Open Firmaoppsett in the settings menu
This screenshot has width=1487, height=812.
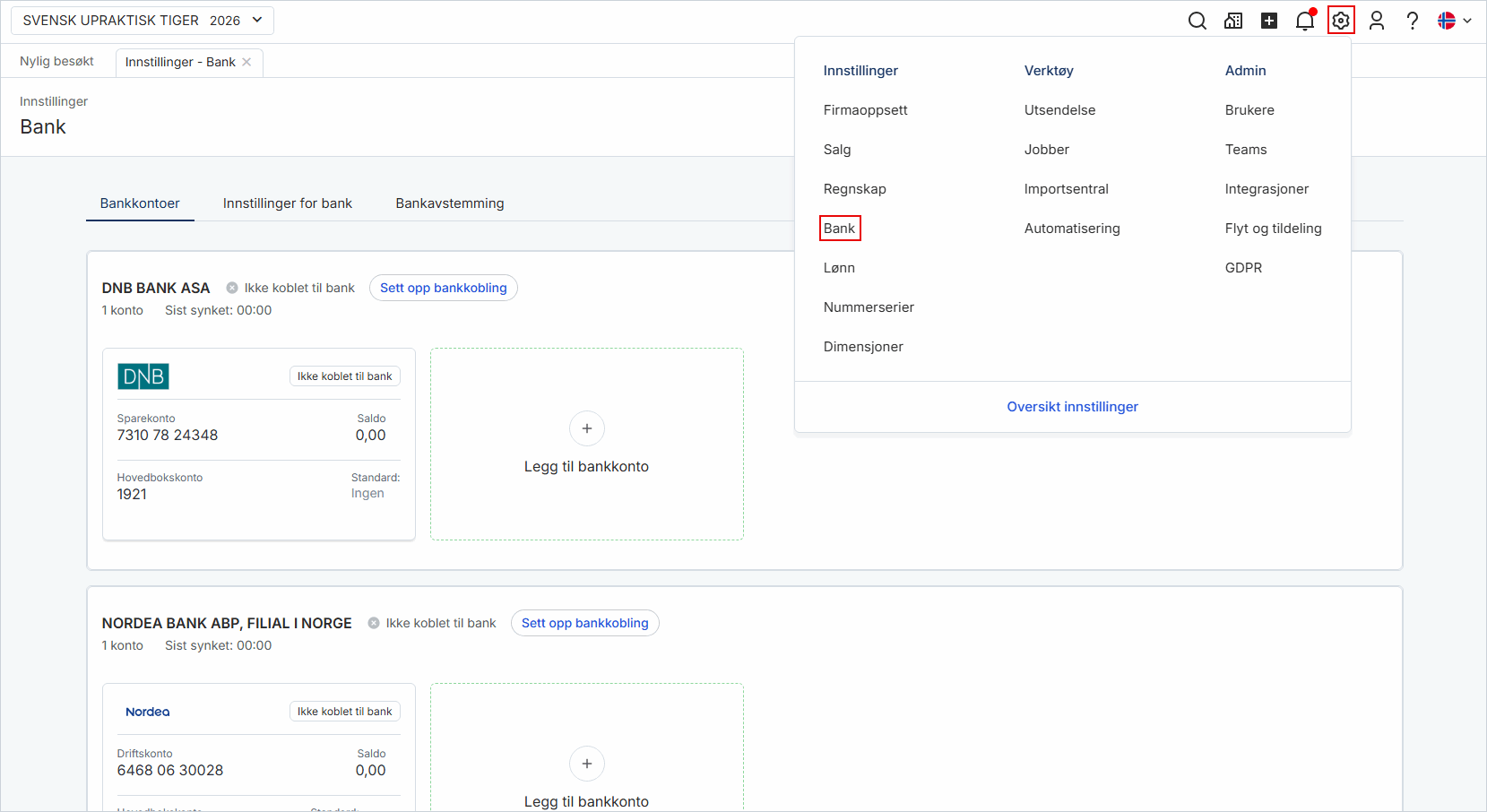[x=866, y=110]
